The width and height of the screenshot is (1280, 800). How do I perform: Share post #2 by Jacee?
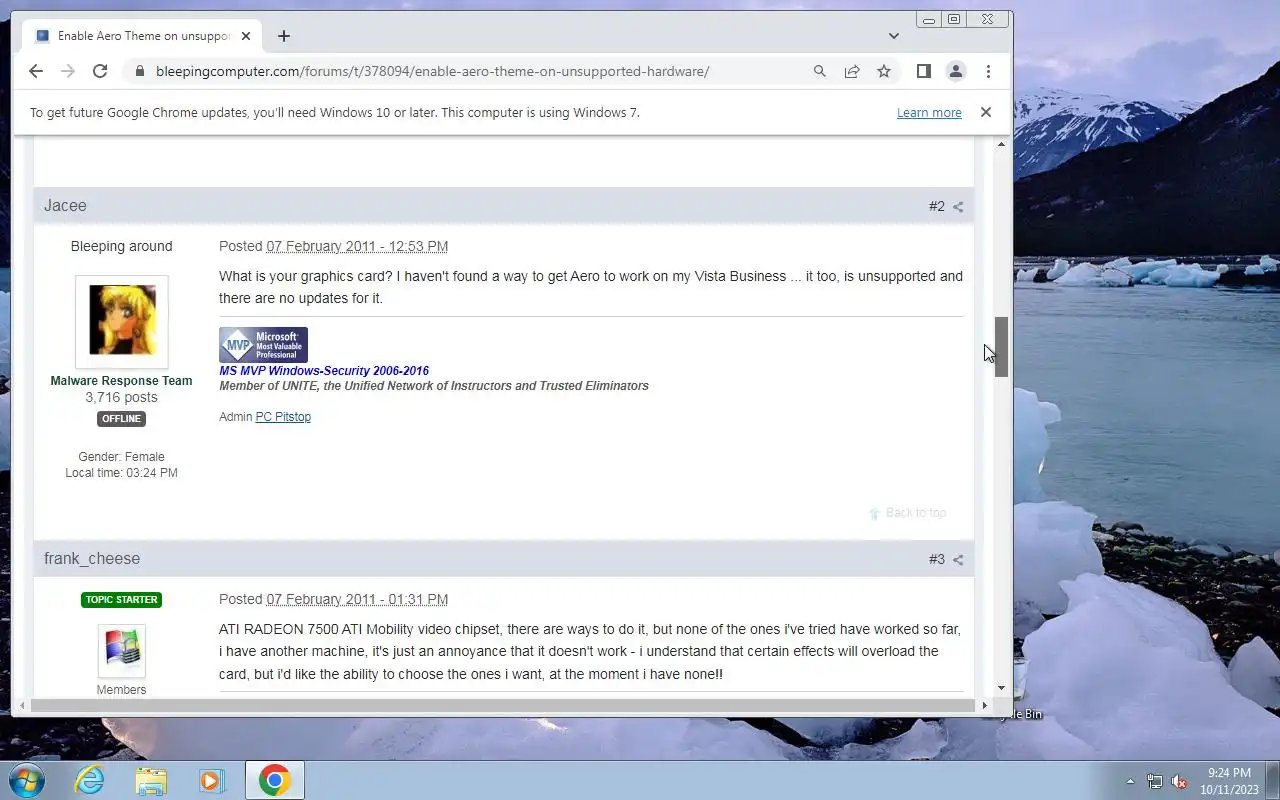coord(958,207)
